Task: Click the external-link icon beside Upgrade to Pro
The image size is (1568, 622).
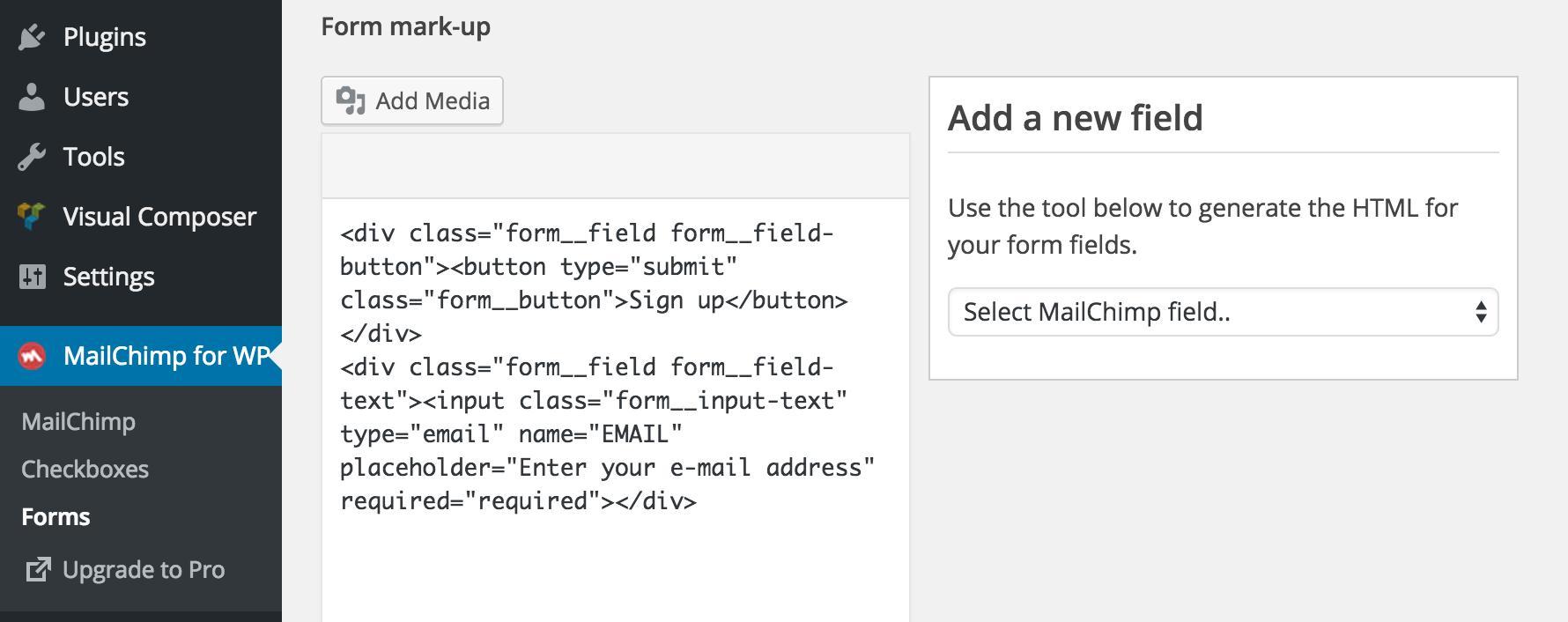Action: [x=38, y=570]
